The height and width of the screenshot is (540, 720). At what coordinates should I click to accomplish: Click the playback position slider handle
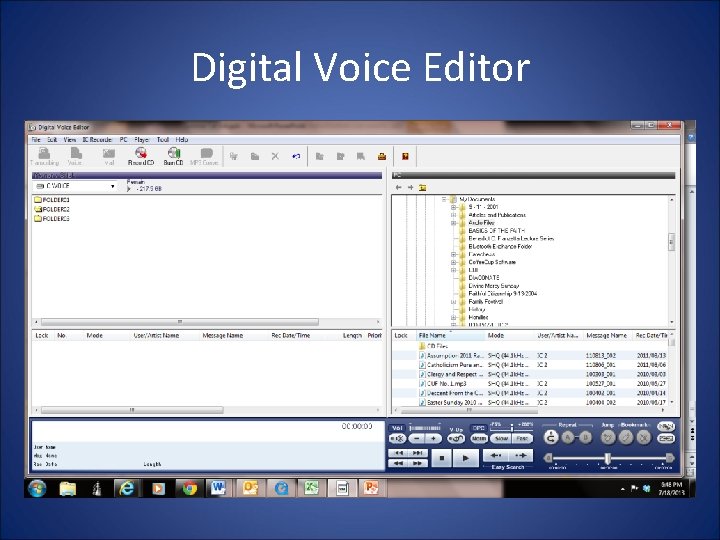tap(608, 458)
